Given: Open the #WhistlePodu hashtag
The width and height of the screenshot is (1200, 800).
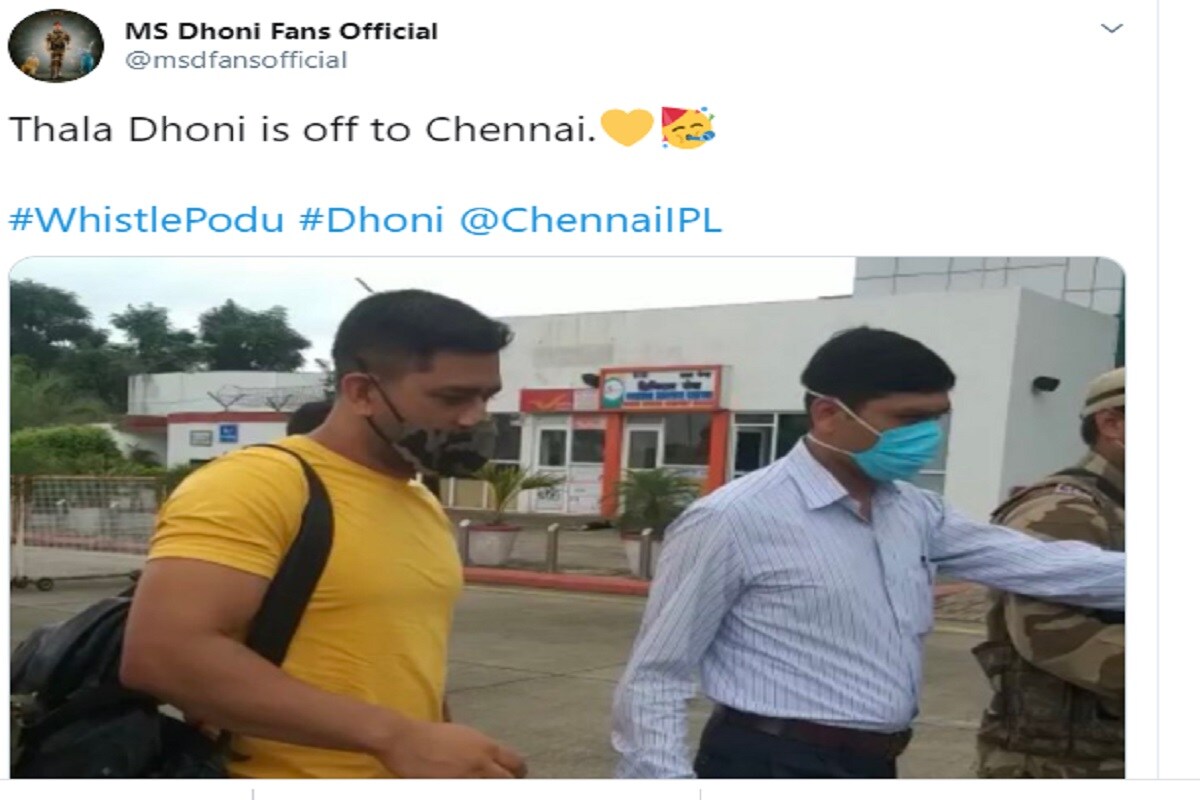Looking at the screenshot, I should point(146,220).
